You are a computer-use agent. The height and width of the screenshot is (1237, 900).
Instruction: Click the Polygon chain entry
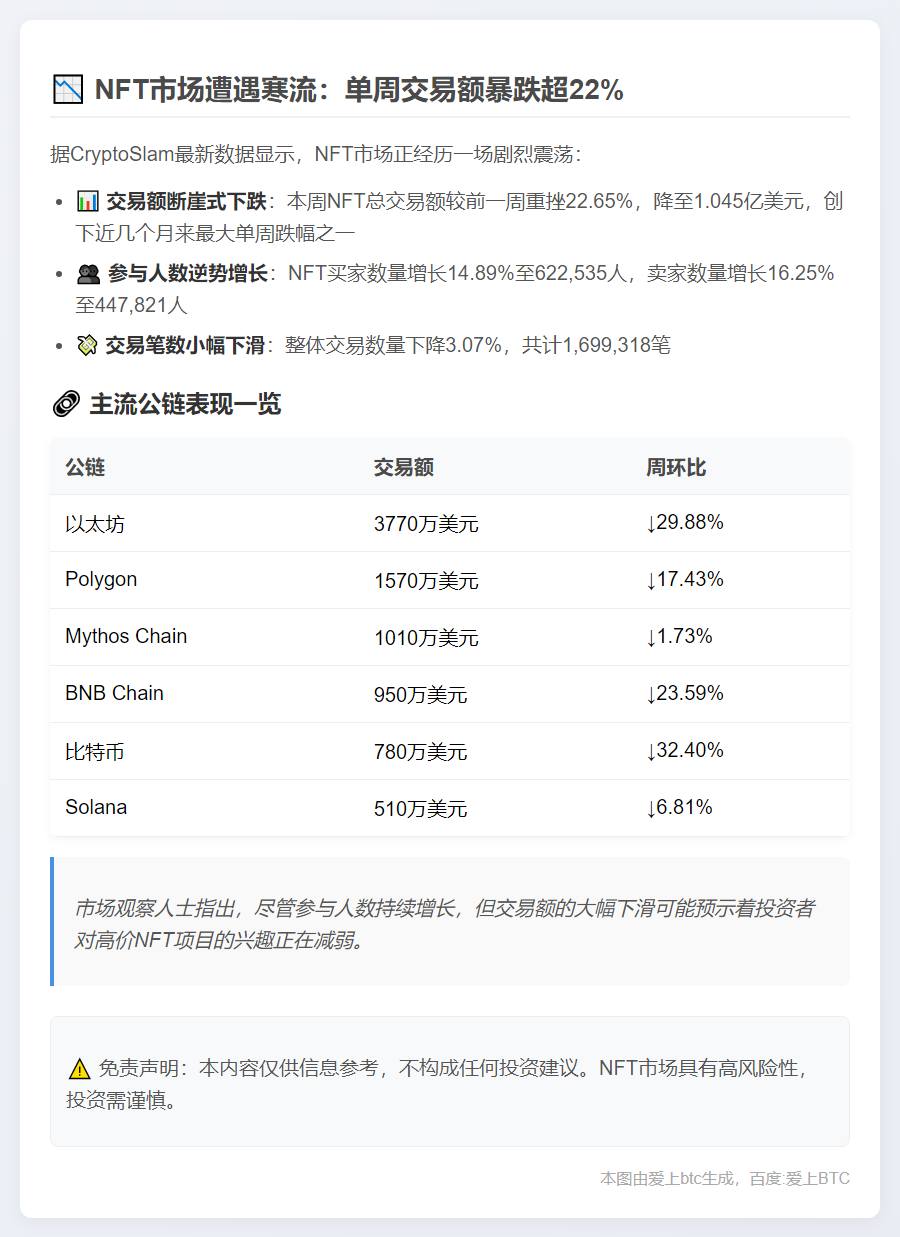101,579
